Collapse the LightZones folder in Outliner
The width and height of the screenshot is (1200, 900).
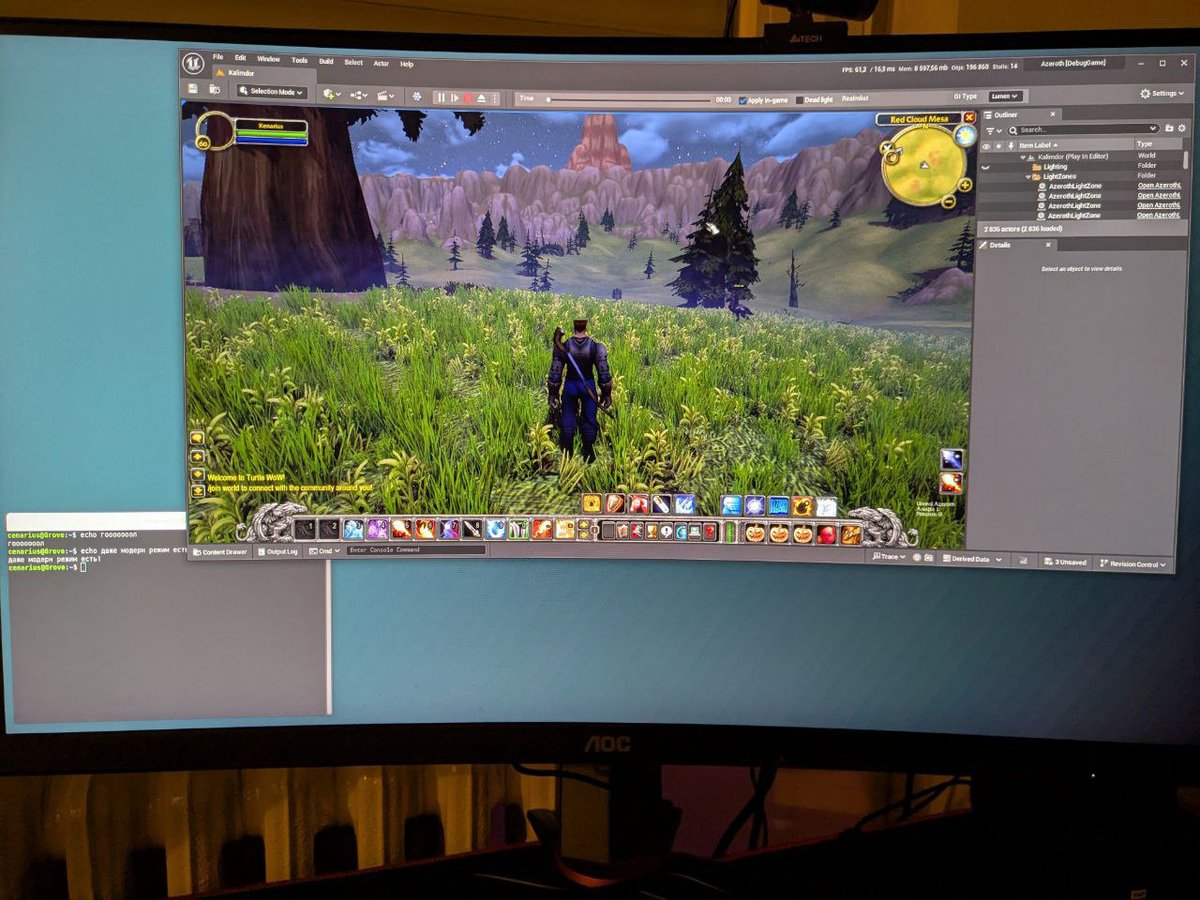(1029, 176)
